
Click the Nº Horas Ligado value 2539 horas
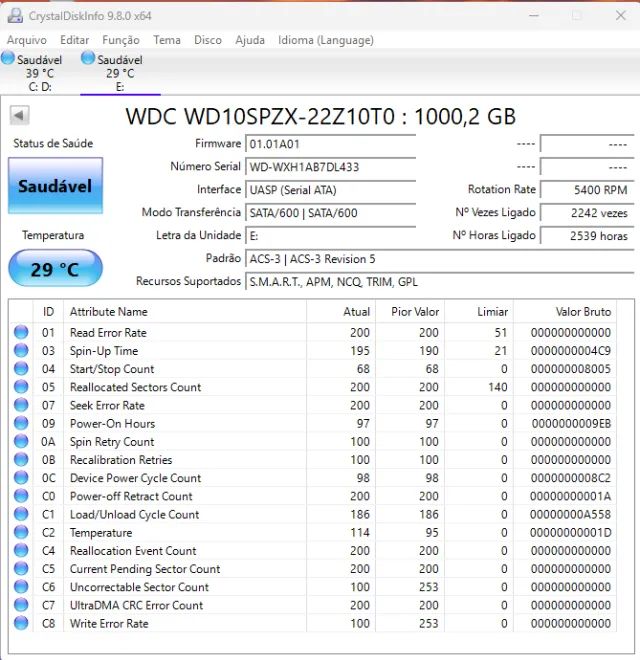[587, 236]
